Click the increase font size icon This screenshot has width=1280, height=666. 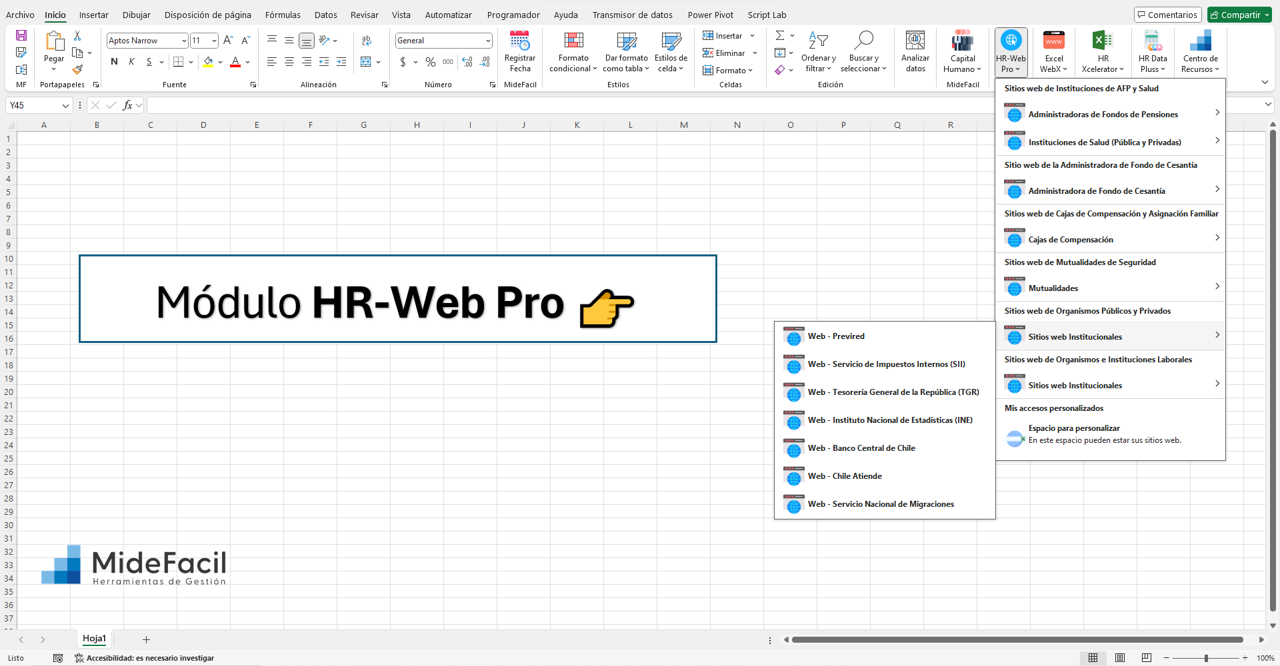pos(228,41)
